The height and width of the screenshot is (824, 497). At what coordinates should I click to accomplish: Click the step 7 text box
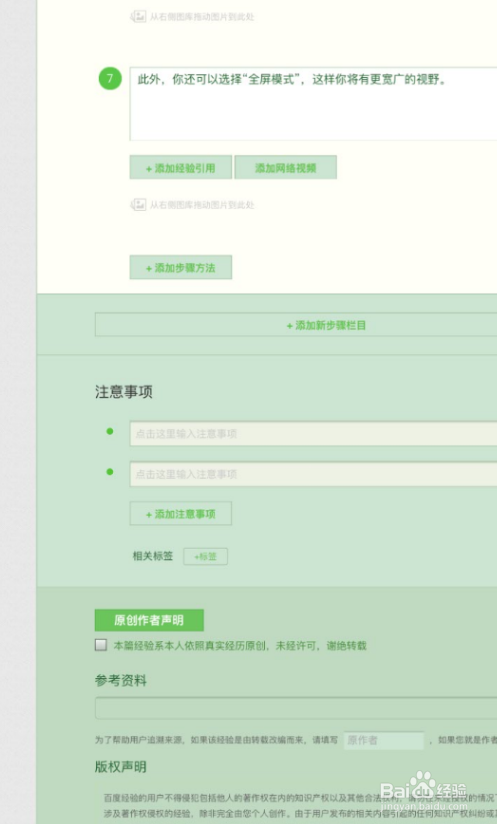[313, 104]
